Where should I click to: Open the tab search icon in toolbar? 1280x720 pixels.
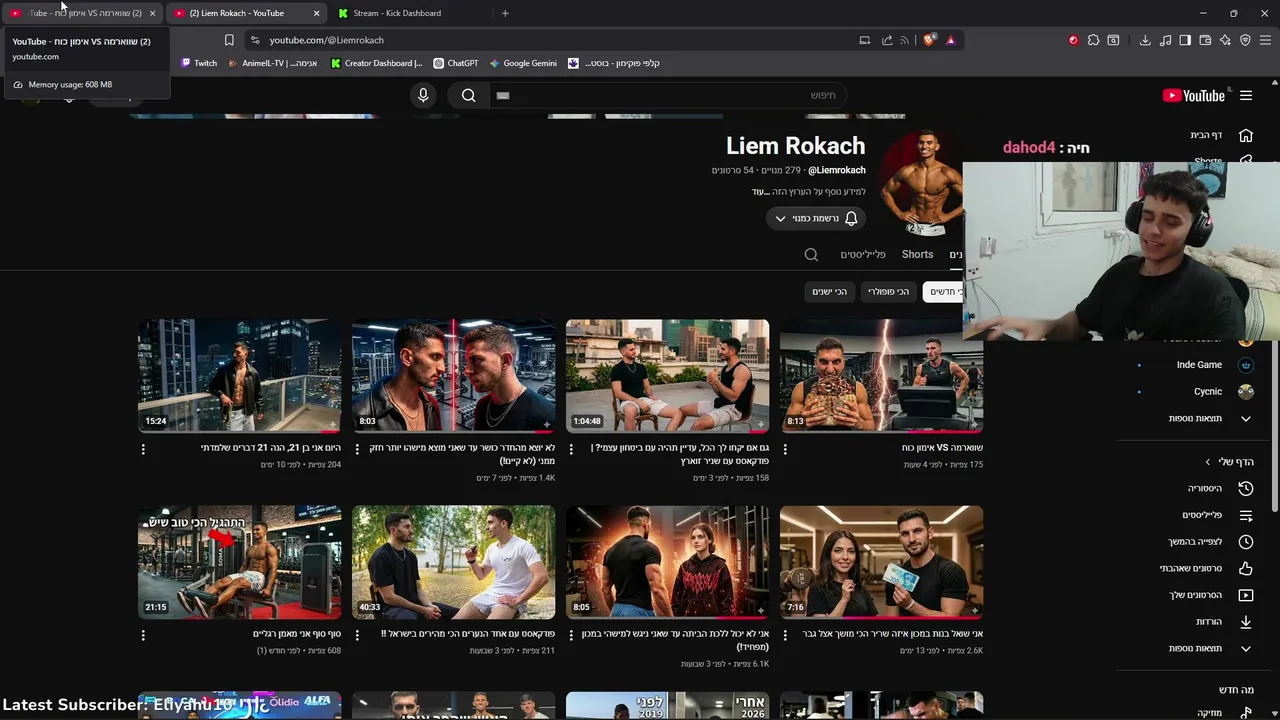coord(1113,40)
